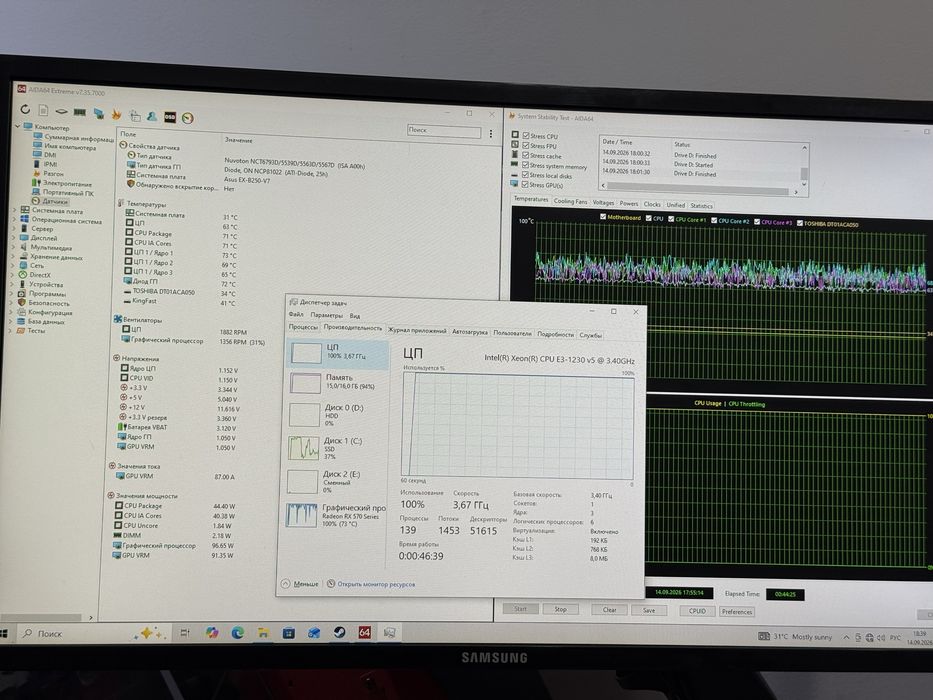Click the Меньше collapse button
Viewport: 933px width, 700px height.
pyautogui.click(x=300, y=583)
